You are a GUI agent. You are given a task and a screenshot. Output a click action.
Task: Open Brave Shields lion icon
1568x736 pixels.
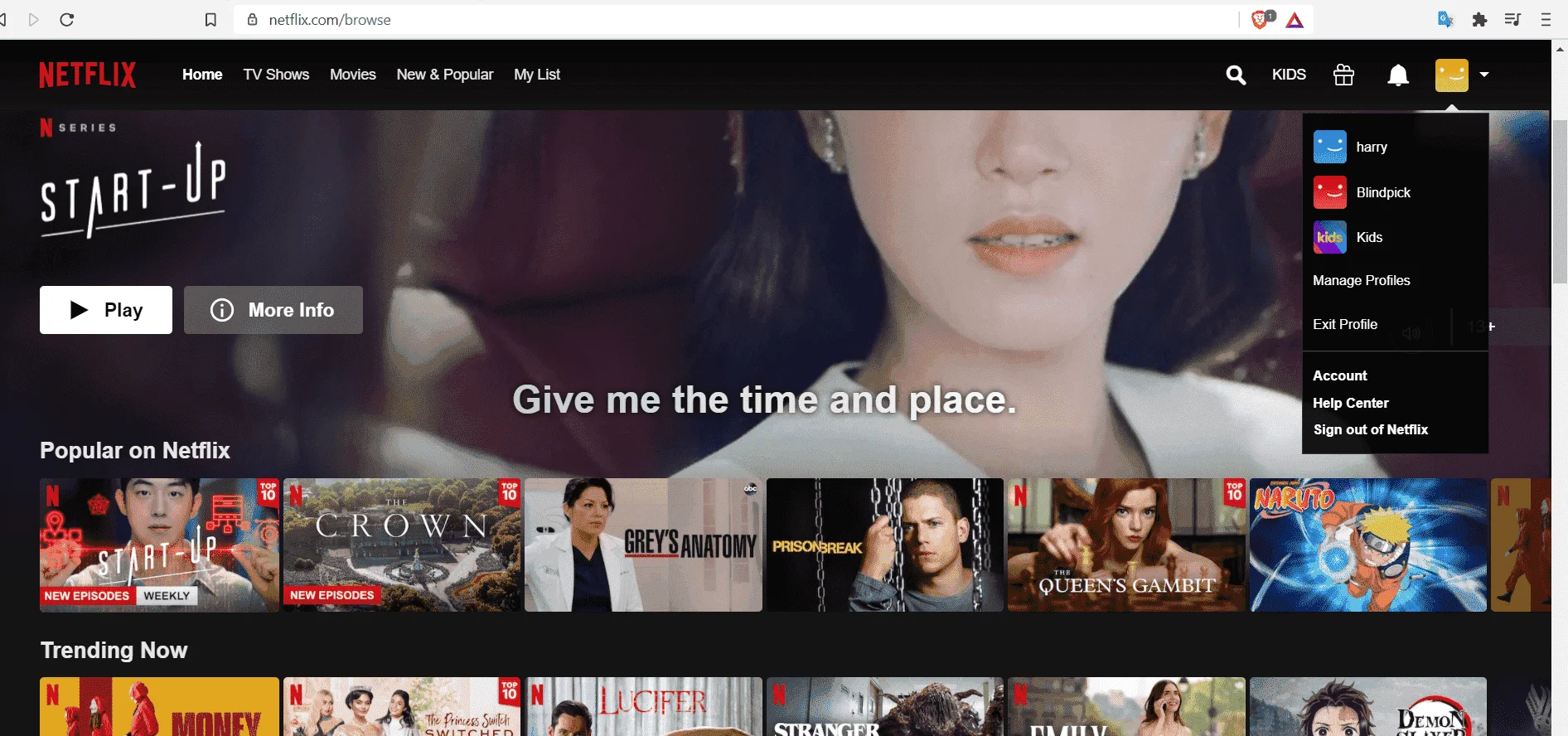[1261, 19]
